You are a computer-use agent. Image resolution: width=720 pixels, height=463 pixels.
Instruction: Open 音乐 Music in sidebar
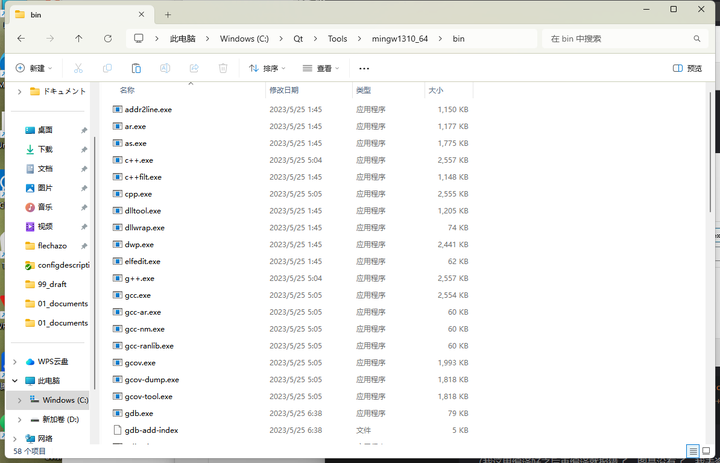point(45,207)
